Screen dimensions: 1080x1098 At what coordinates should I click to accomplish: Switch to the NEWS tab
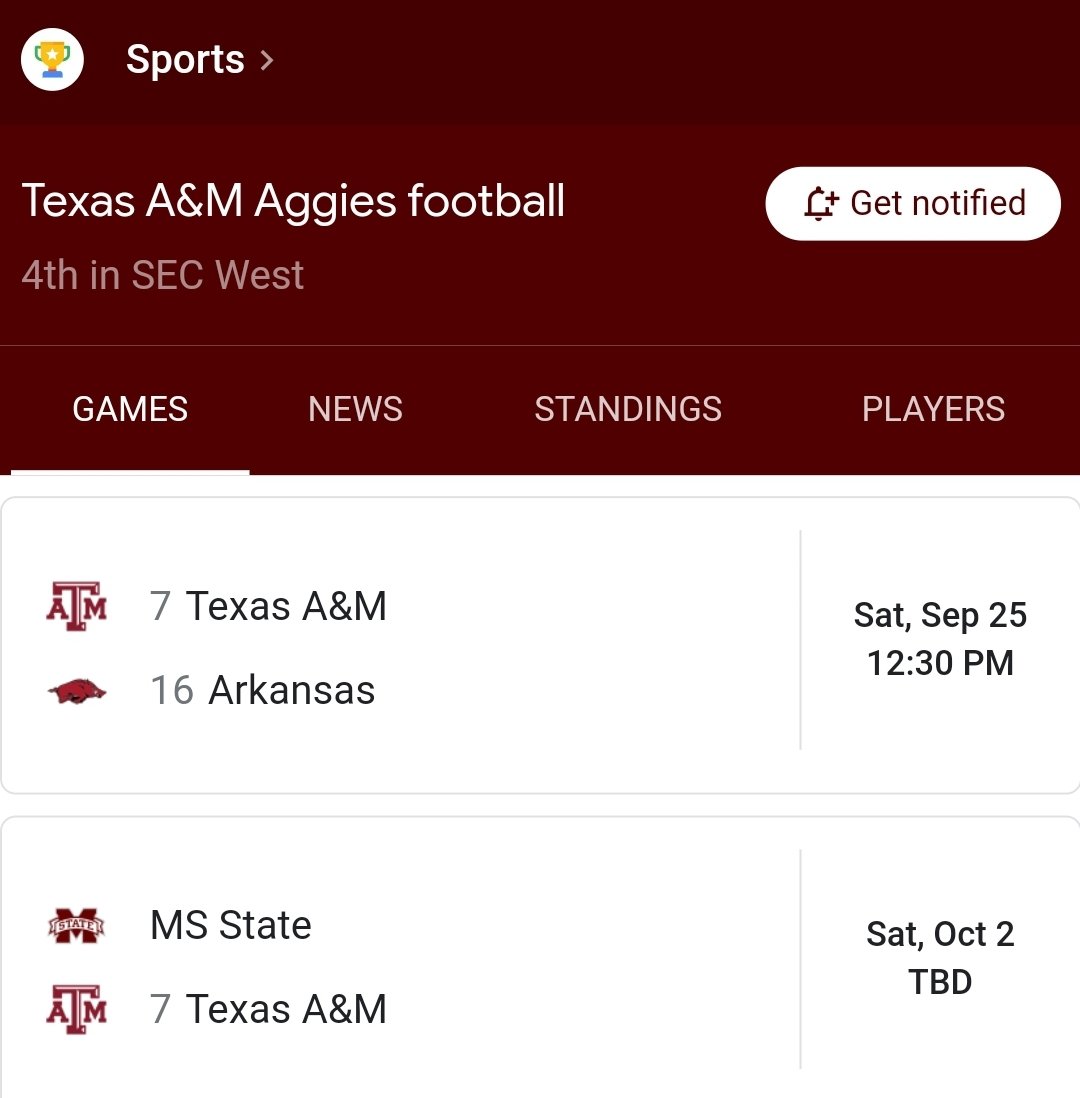coord(355,409)
